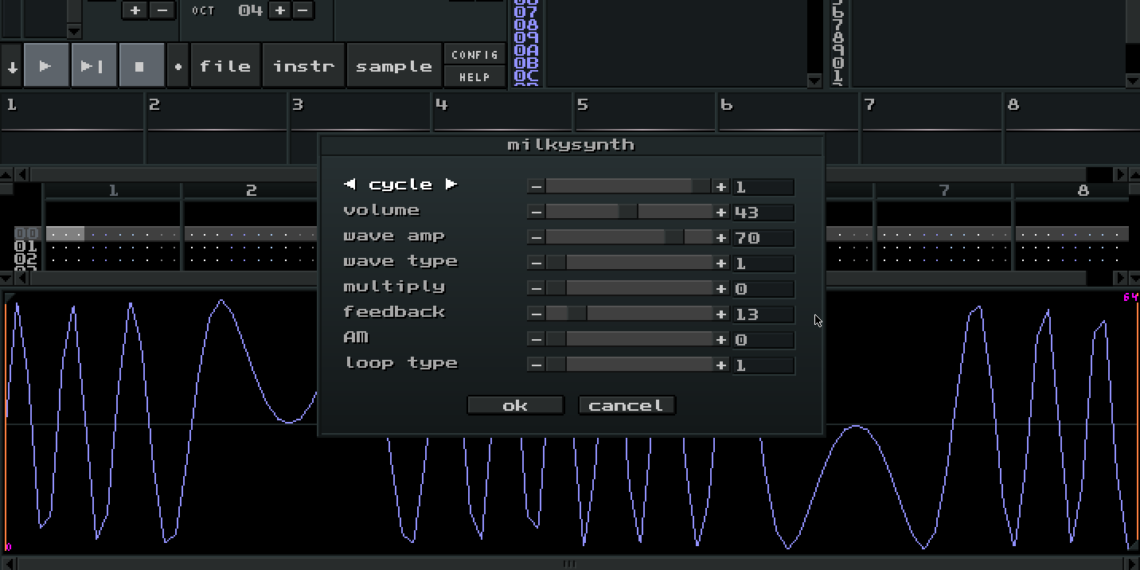
Task: Click the down arrow button left of play
Action: (x=12, y=65)
